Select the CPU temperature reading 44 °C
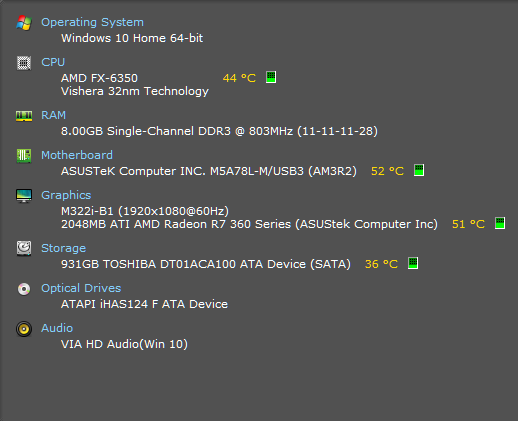The width and height of the screenshot is (518, 421). pos(239,78)
